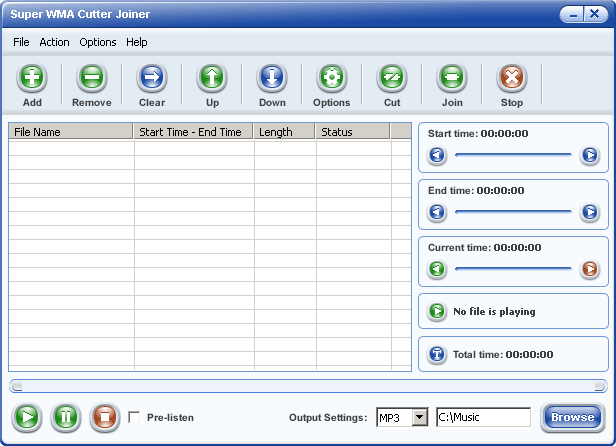Click the Clear list toolbar icon
Screen dimensions: 616x446
152,77
